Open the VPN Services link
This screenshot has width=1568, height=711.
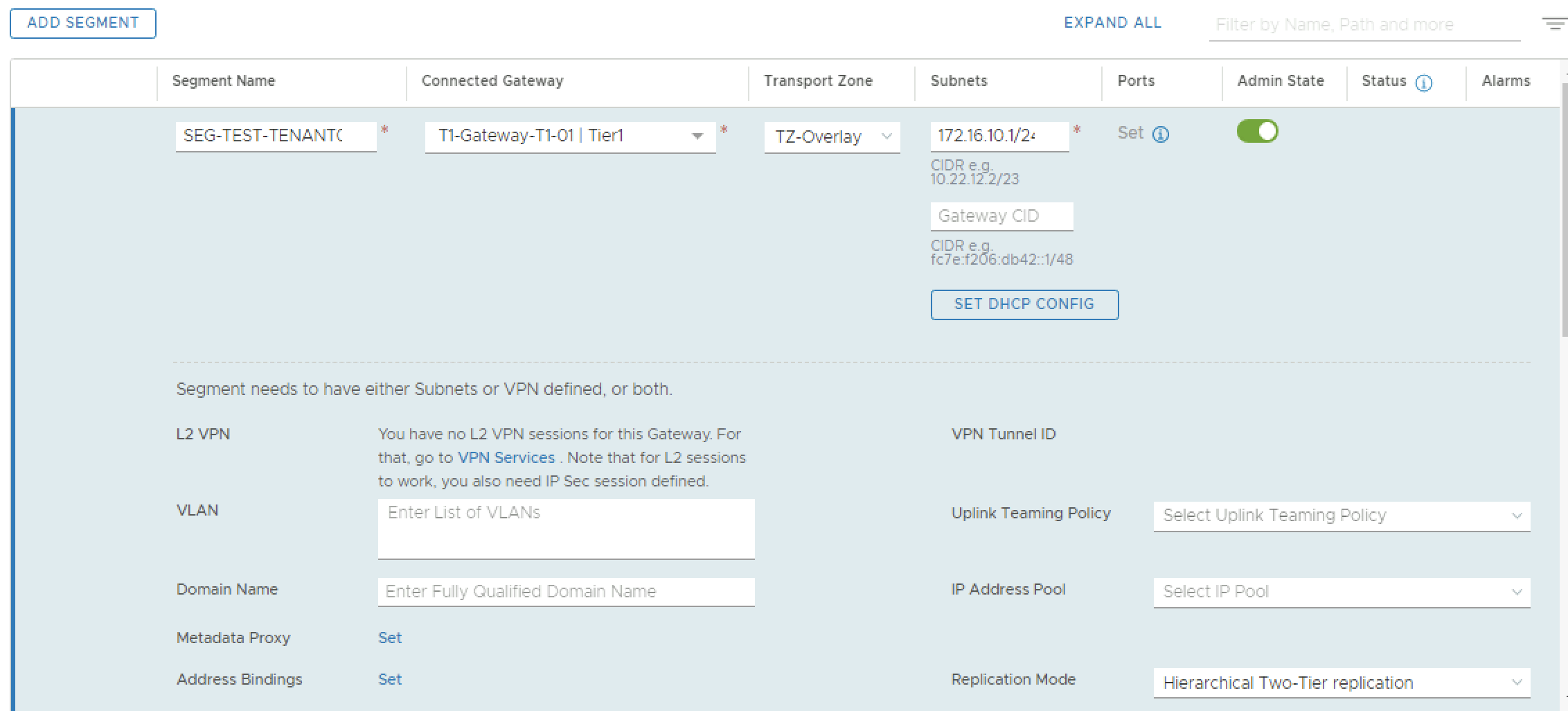click(x=506, y=458)
